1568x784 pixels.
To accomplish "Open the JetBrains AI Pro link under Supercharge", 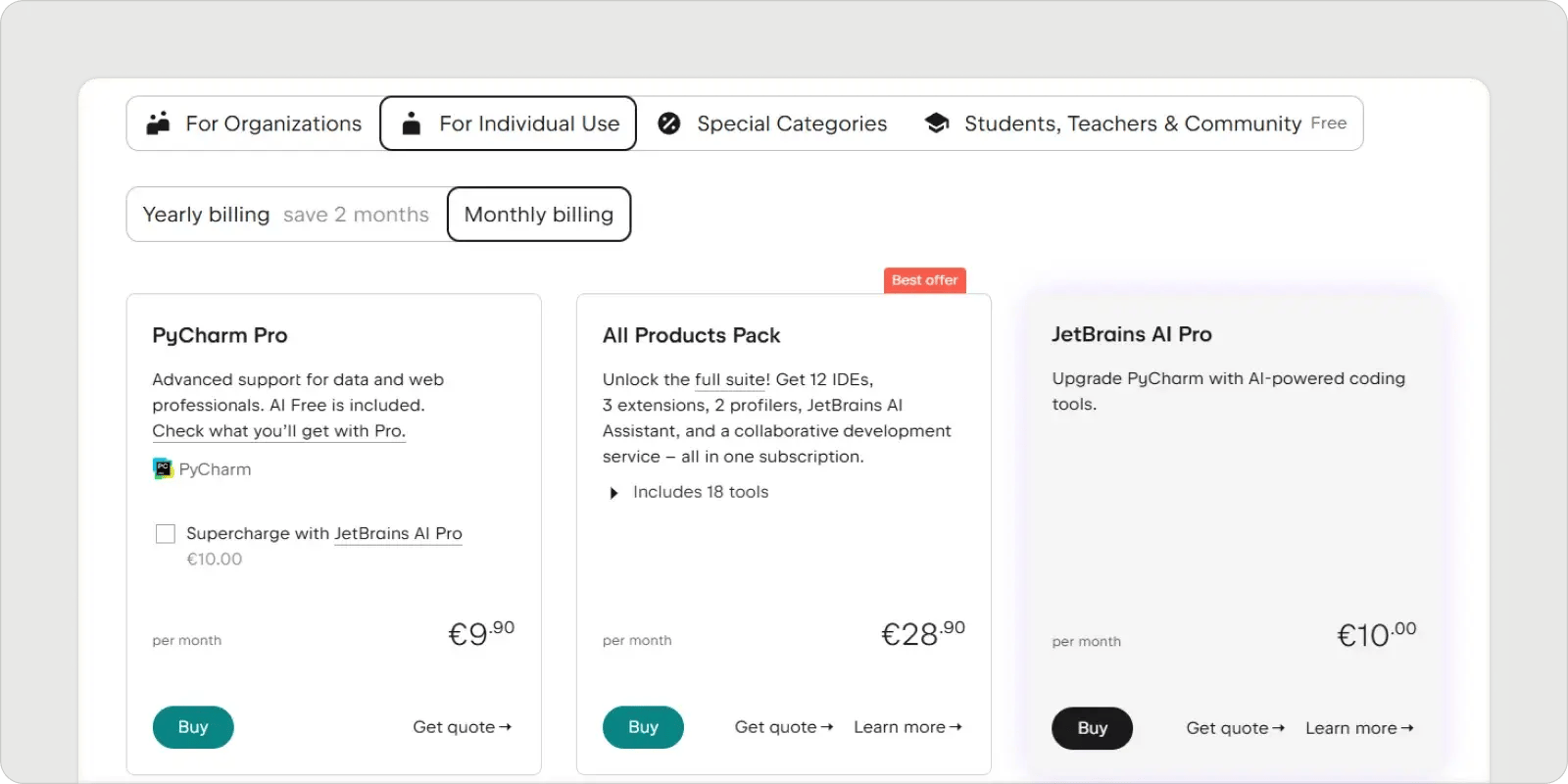I will click(398, 534).
